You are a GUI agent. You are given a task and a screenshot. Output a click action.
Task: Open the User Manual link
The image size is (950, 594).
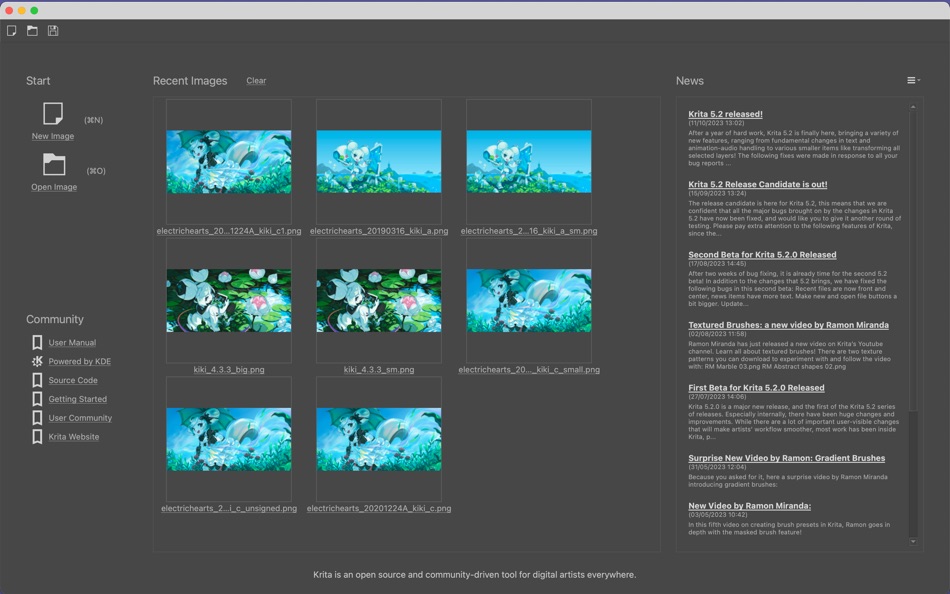click(x=72, y=342)
